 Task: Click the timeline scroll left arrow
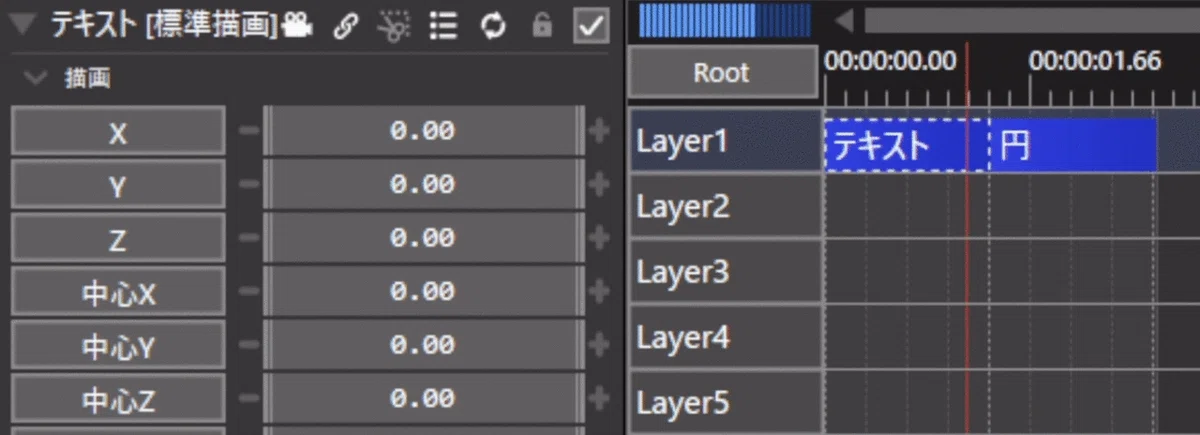(x=846, y=21)
